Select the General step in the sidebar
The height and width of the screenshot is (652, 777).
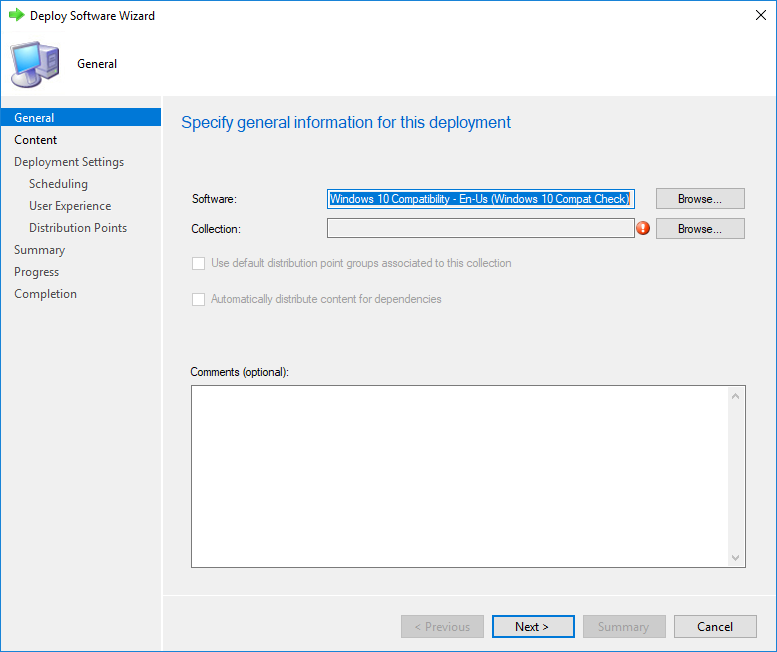(81, 117)
